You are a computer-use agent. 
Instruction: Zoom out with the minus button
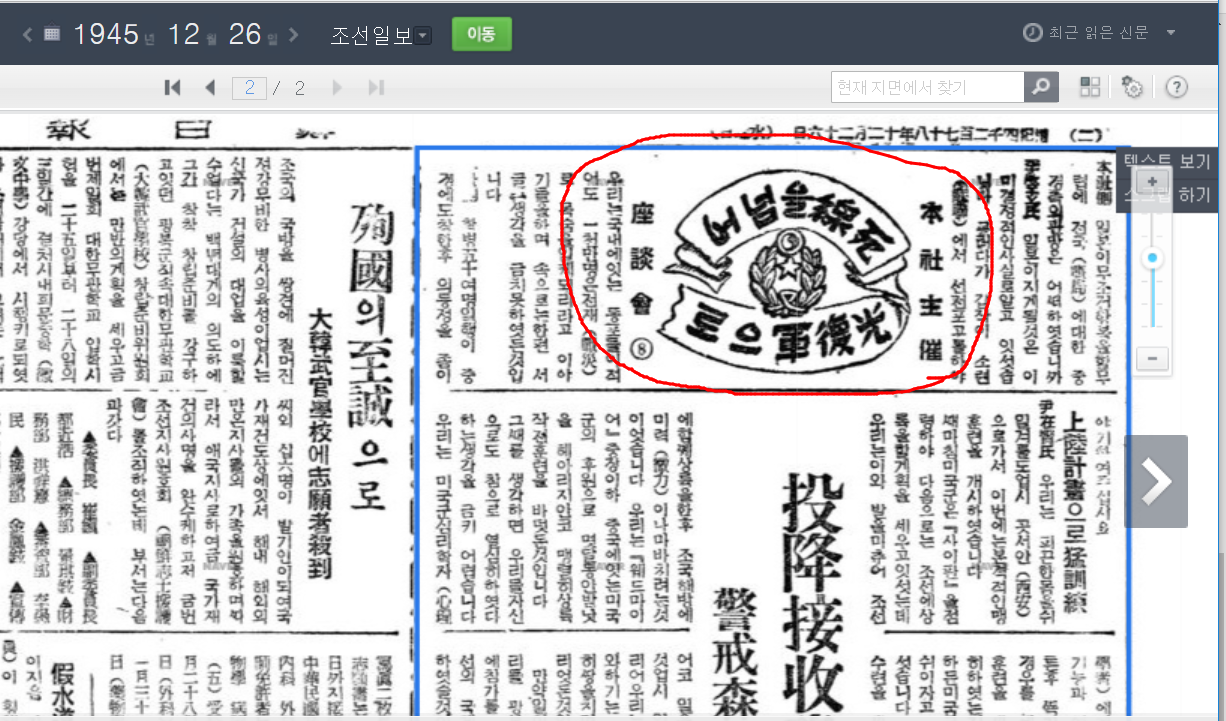[1153, 357]
